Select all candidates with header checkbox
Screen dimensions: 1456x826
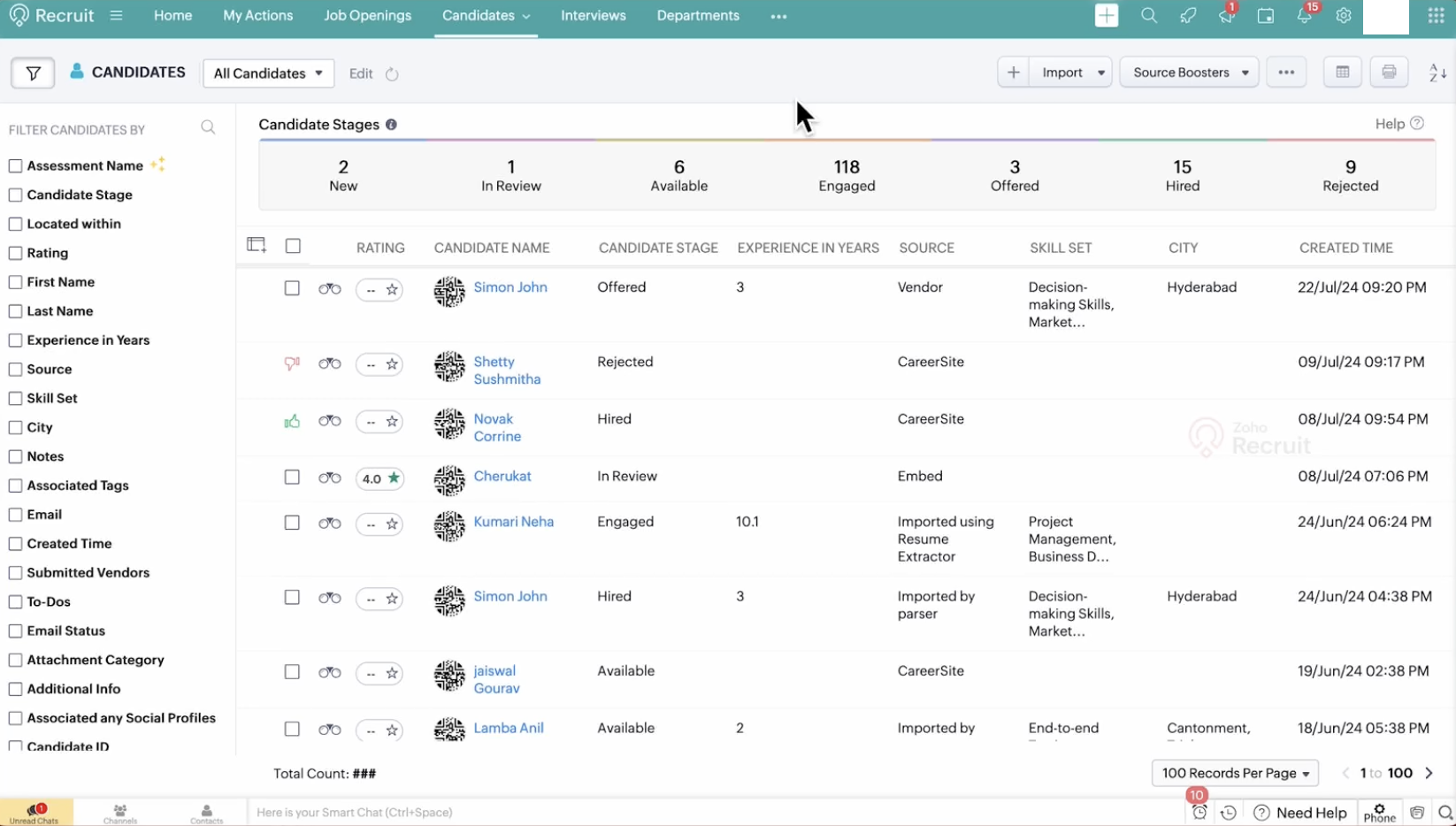pos(294,246)
